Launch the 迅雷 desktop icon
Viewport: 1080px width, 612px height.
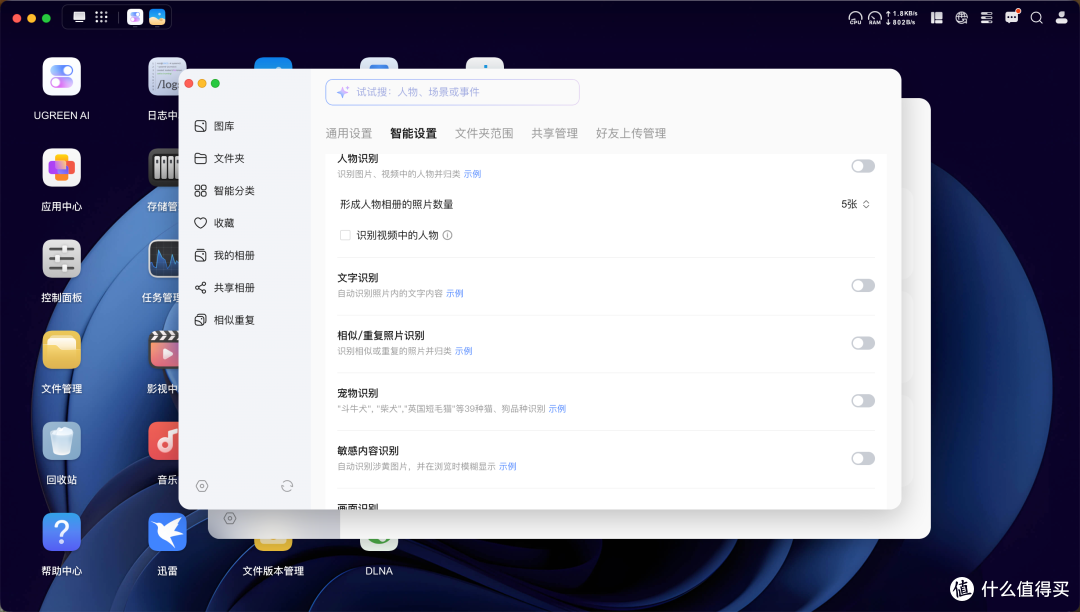(167, 532)
